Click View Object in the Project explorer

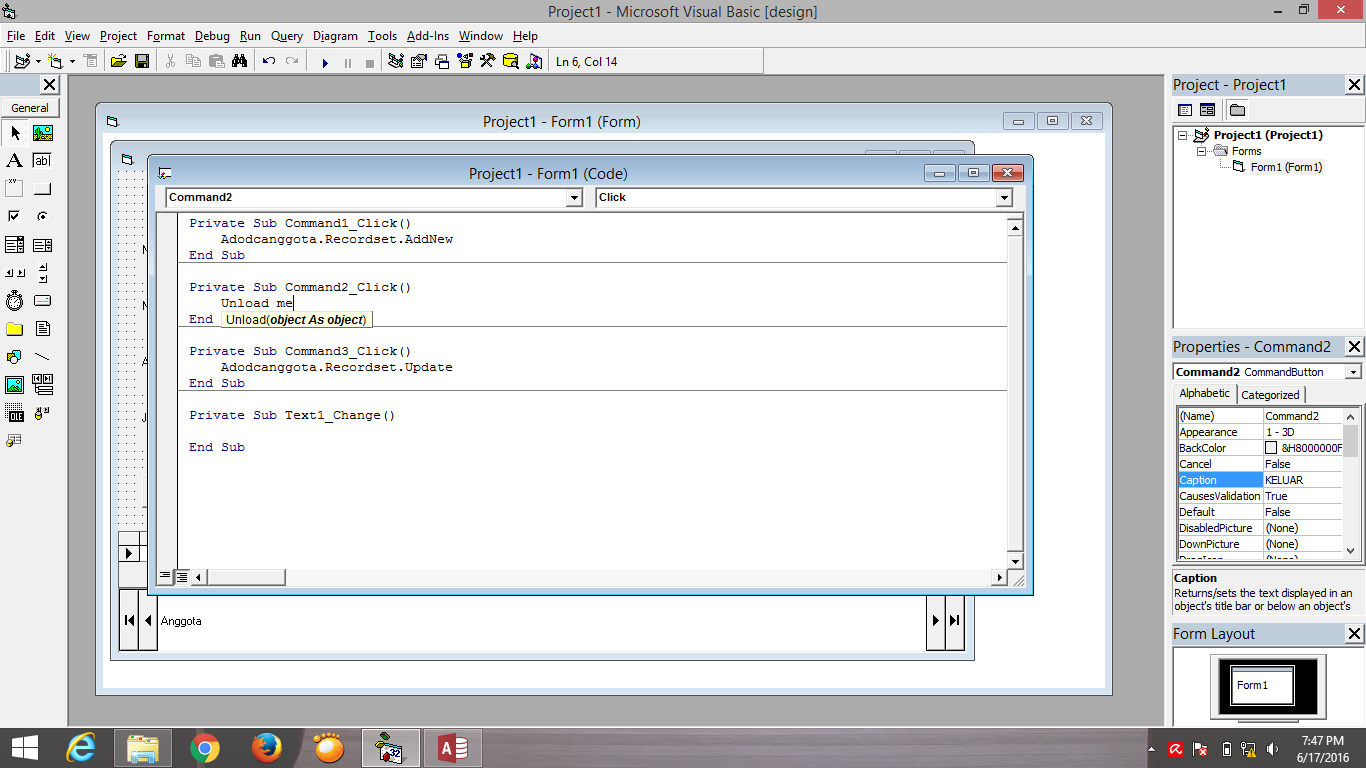[1207, 110]
